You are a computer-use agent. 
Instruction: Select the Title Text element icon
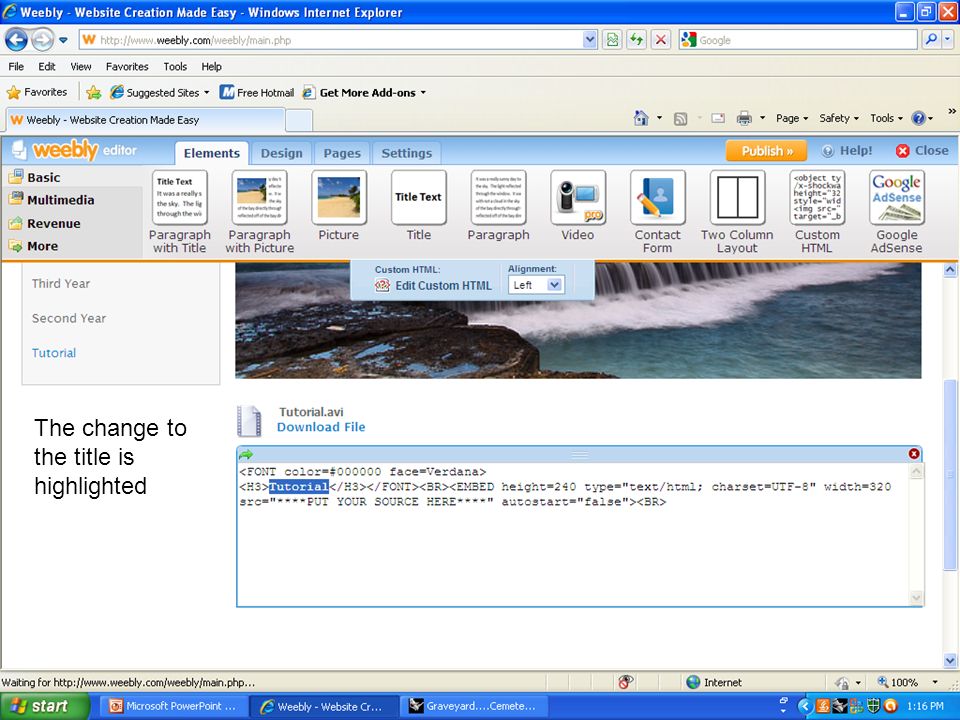(419, 198)
